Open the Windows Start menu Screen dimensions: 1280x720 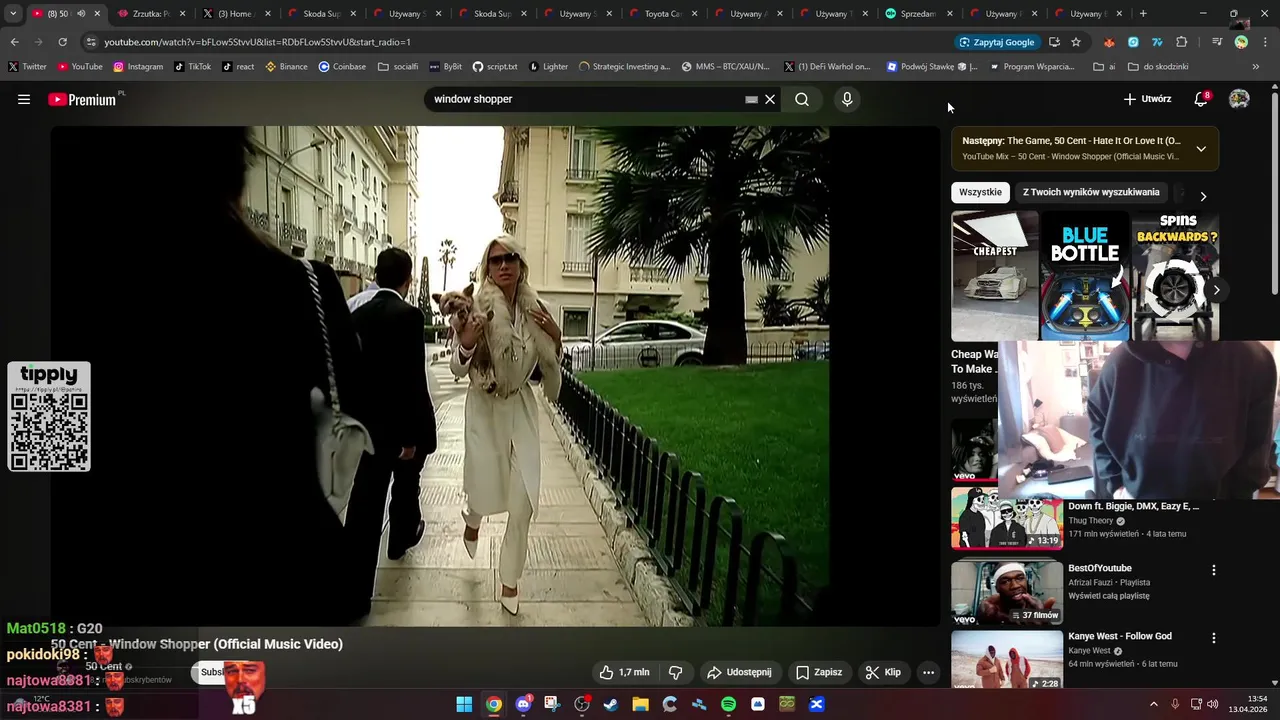(464, 704)
